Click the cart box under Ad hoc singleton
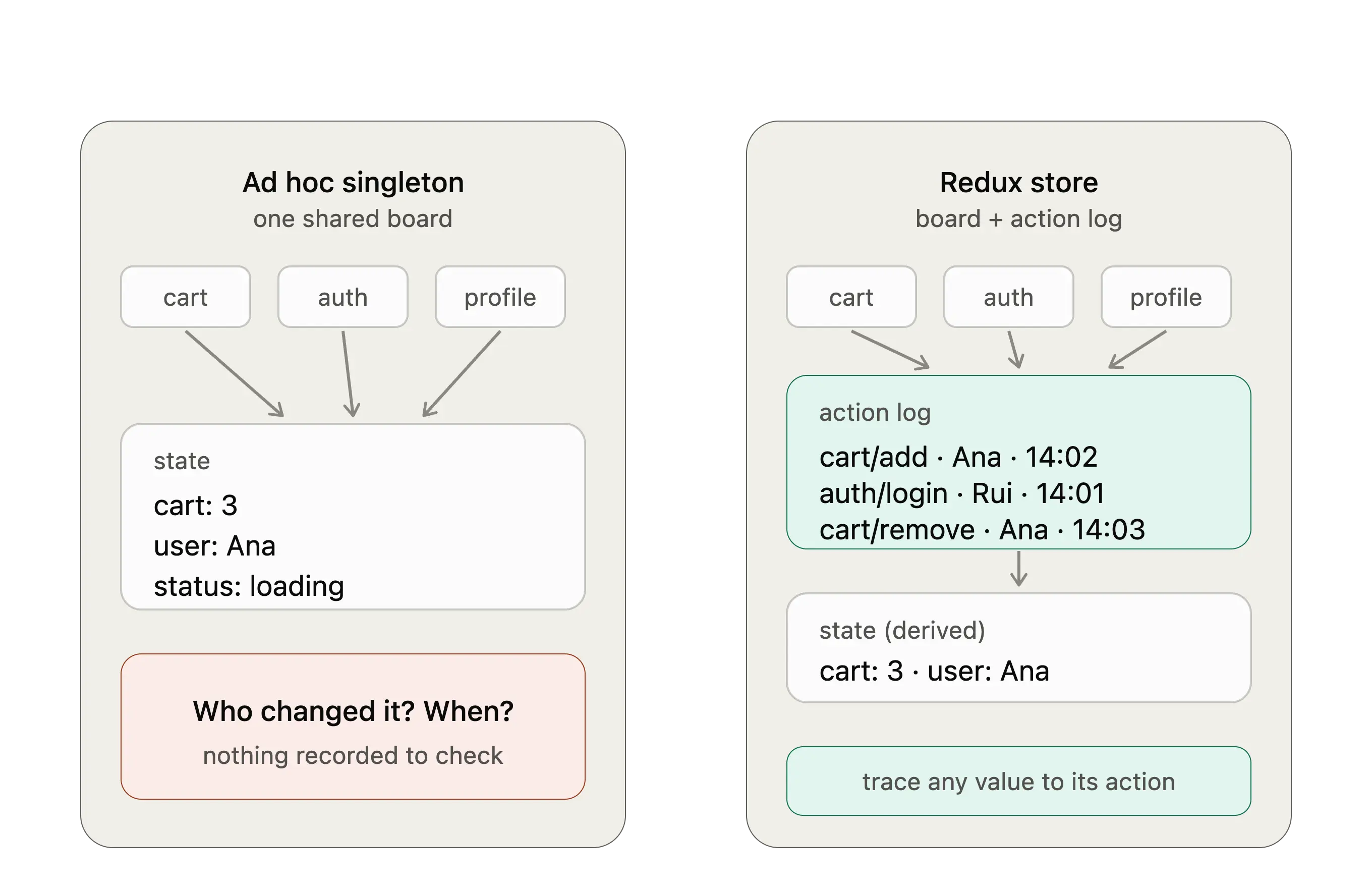This screenshot has width=1372, height=888. coord(185,297)
